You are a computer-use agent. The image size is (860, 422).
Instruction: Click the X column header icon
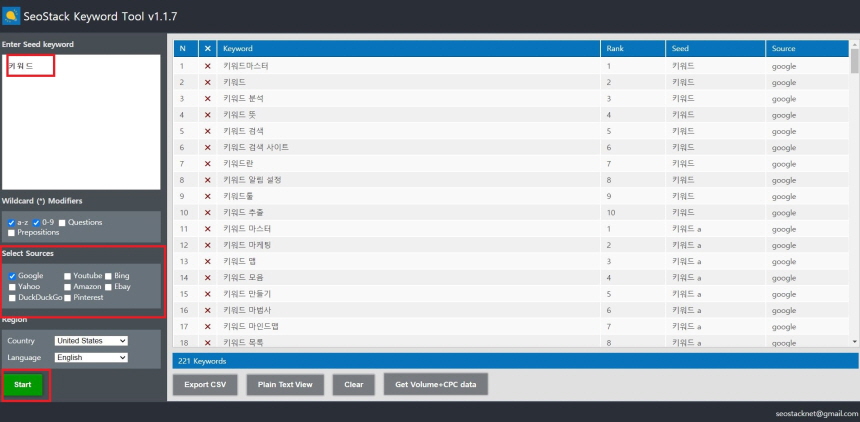[207, 49]
